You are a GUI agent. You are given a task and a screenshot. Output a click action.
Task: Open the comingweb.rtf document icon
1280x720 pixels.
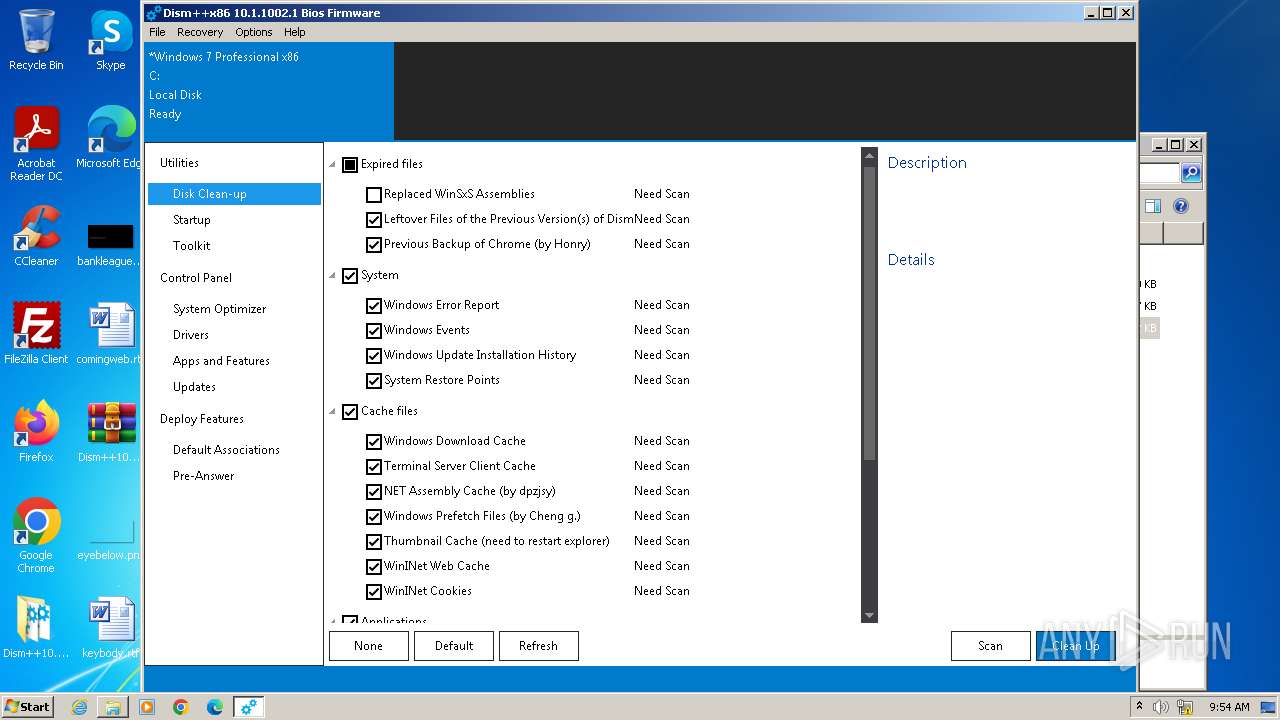110,334
